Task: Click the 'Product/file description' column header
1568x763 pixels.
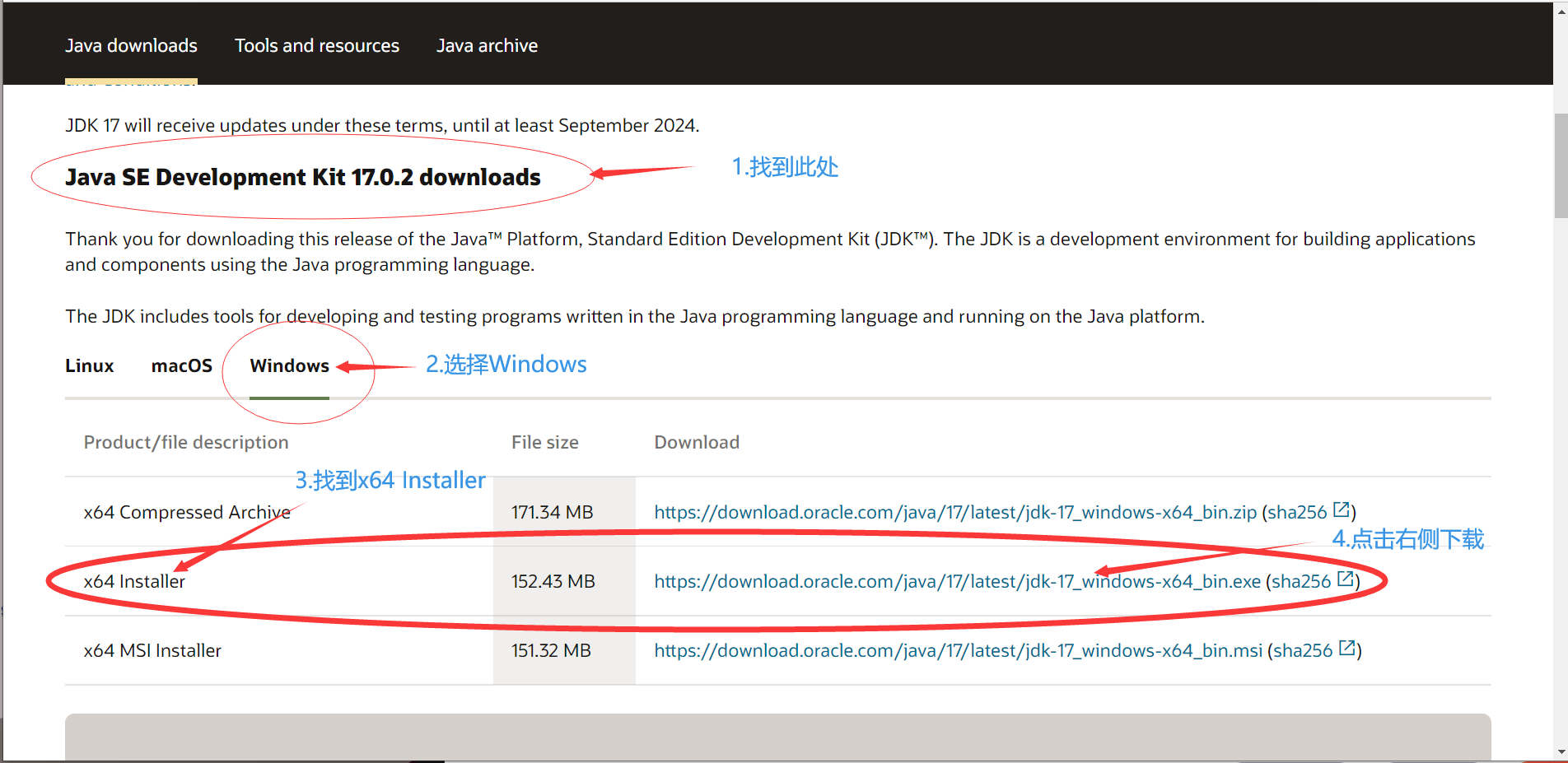Action: coord(186,442)
